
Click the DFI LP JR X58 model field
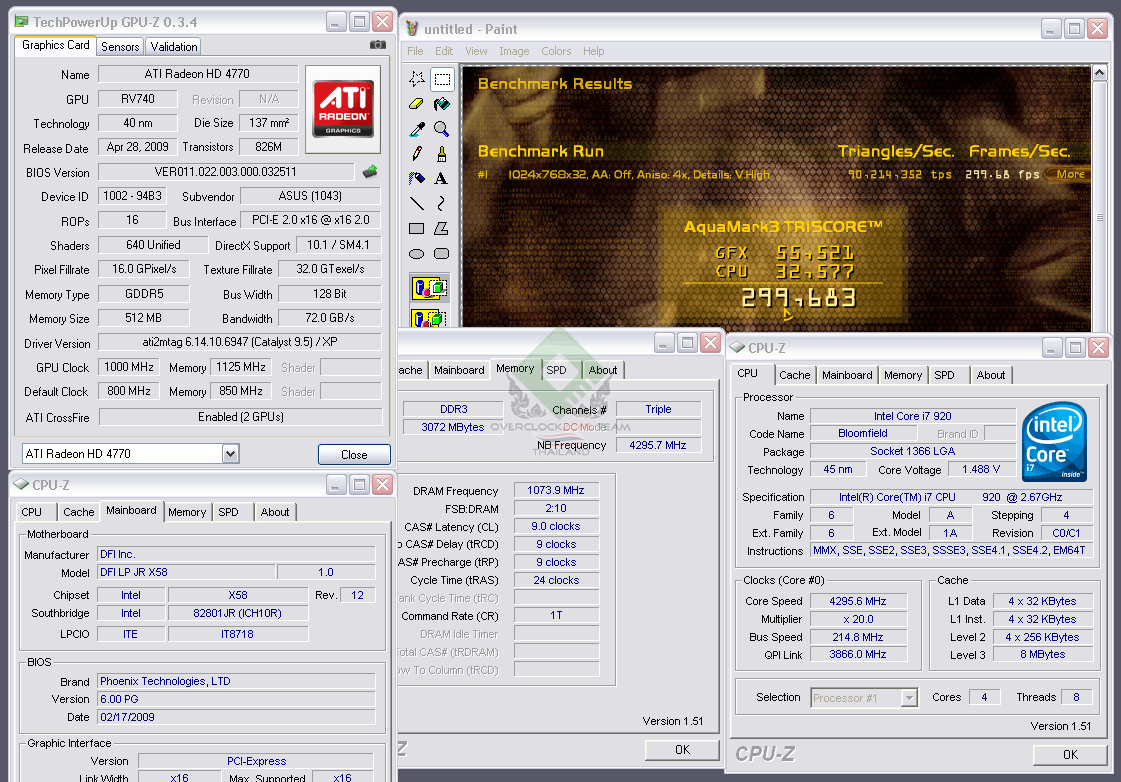pyautogui.click(x=186, y=572)
